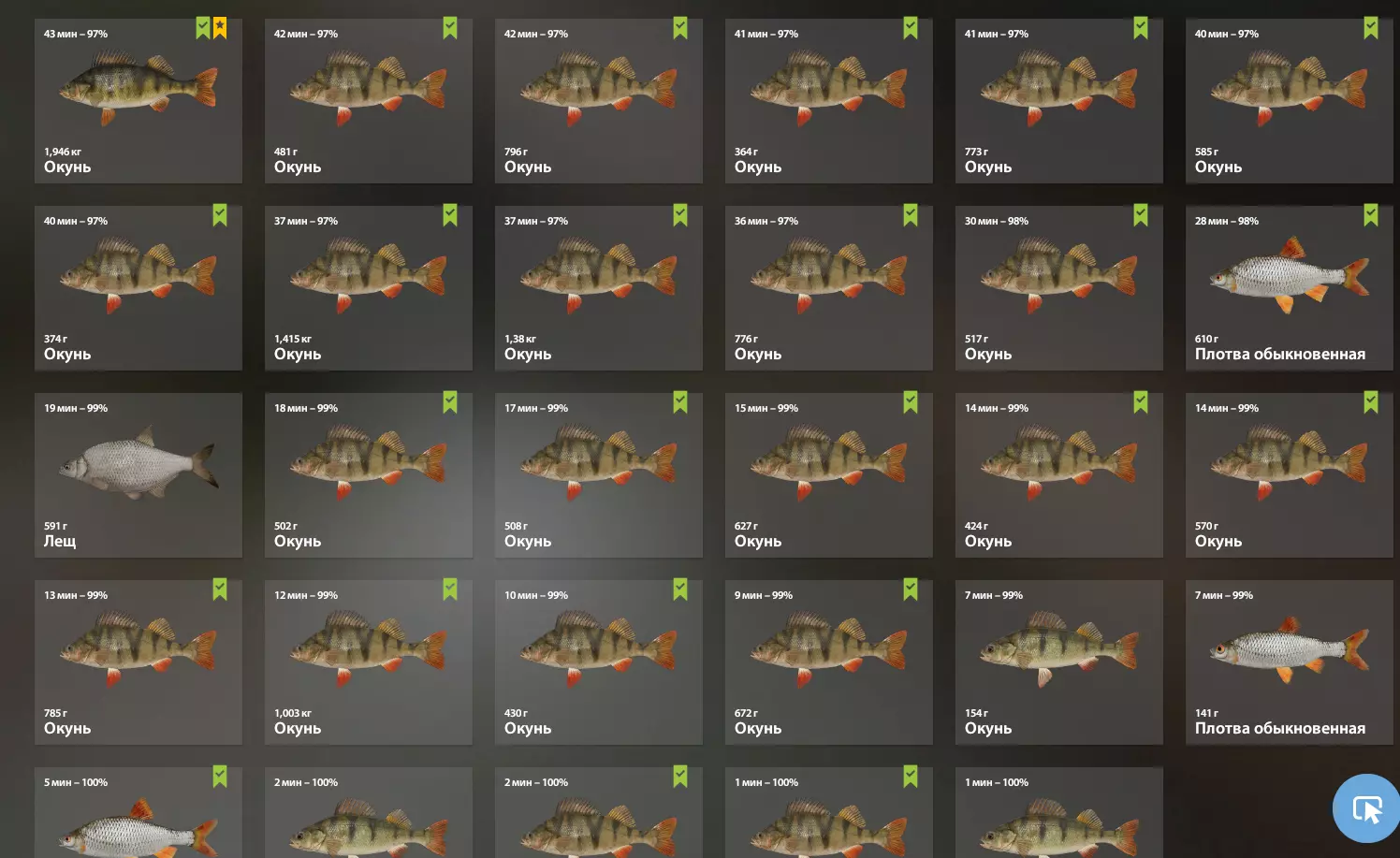
Task: Select the 364 г Окунь fish card
Action: [829, 101]
